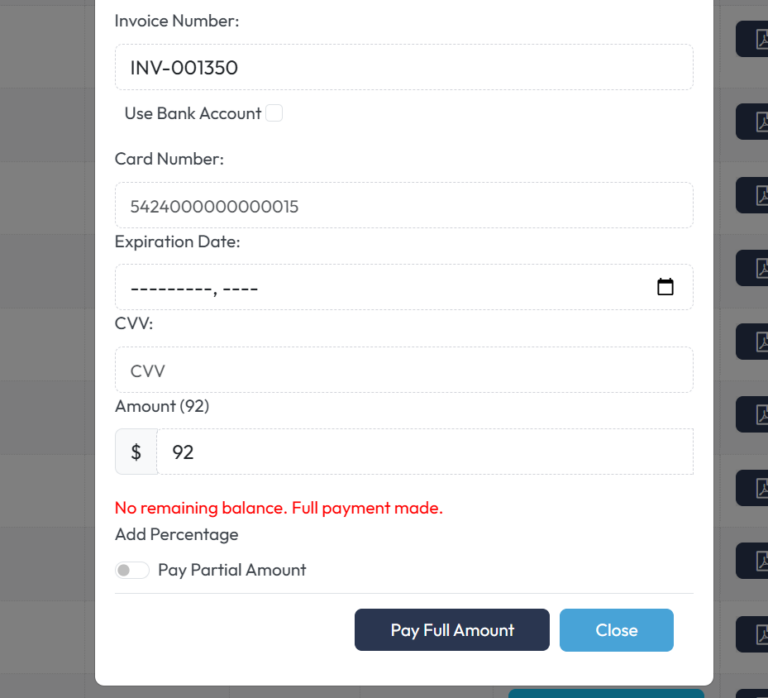This screenshot has width=768, height=698.
Task: Click the Expiration Date field
Action: click(x=380, y=288)
